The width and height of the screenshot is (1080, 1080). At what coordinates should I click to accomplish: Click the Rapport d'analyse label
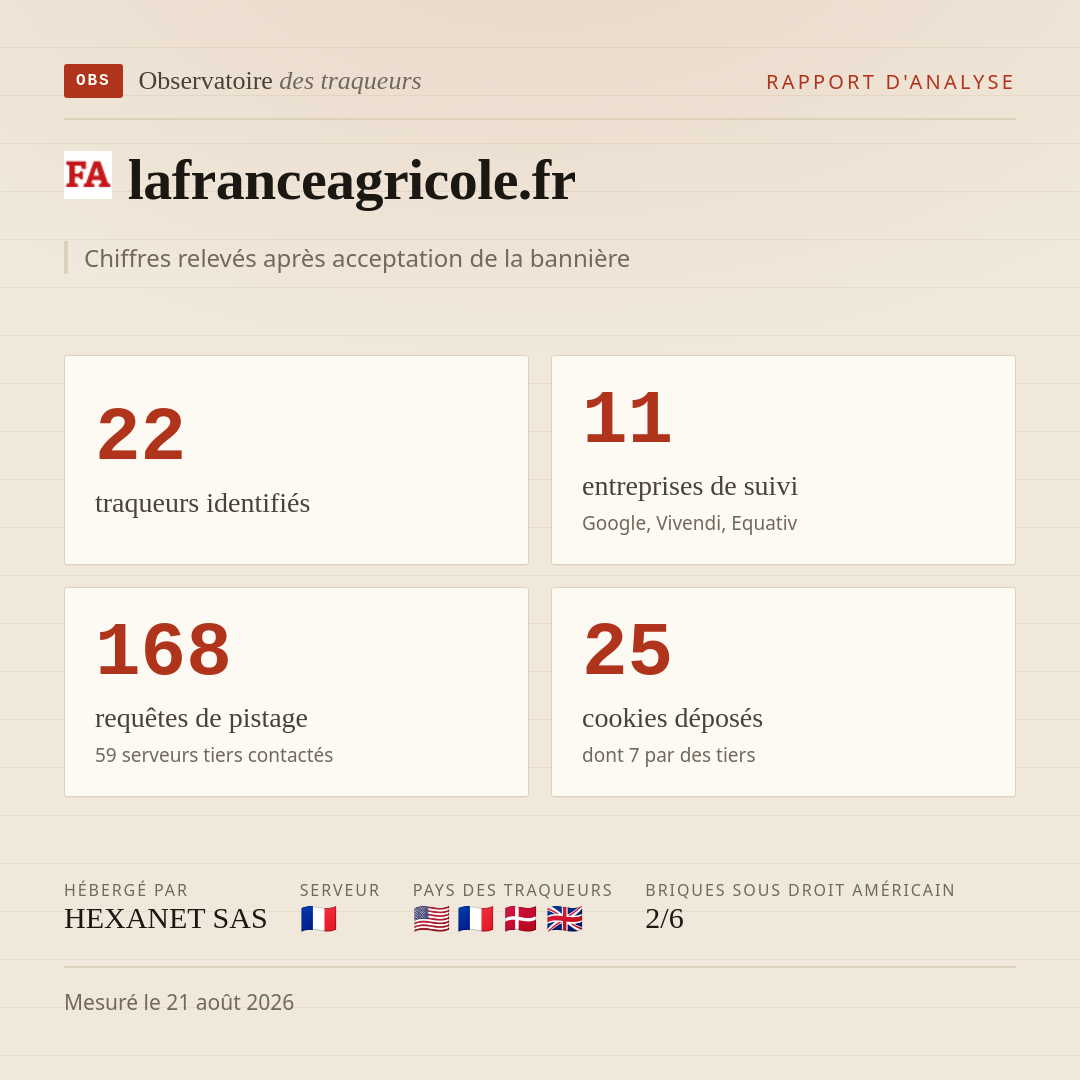tap(891, 82)
